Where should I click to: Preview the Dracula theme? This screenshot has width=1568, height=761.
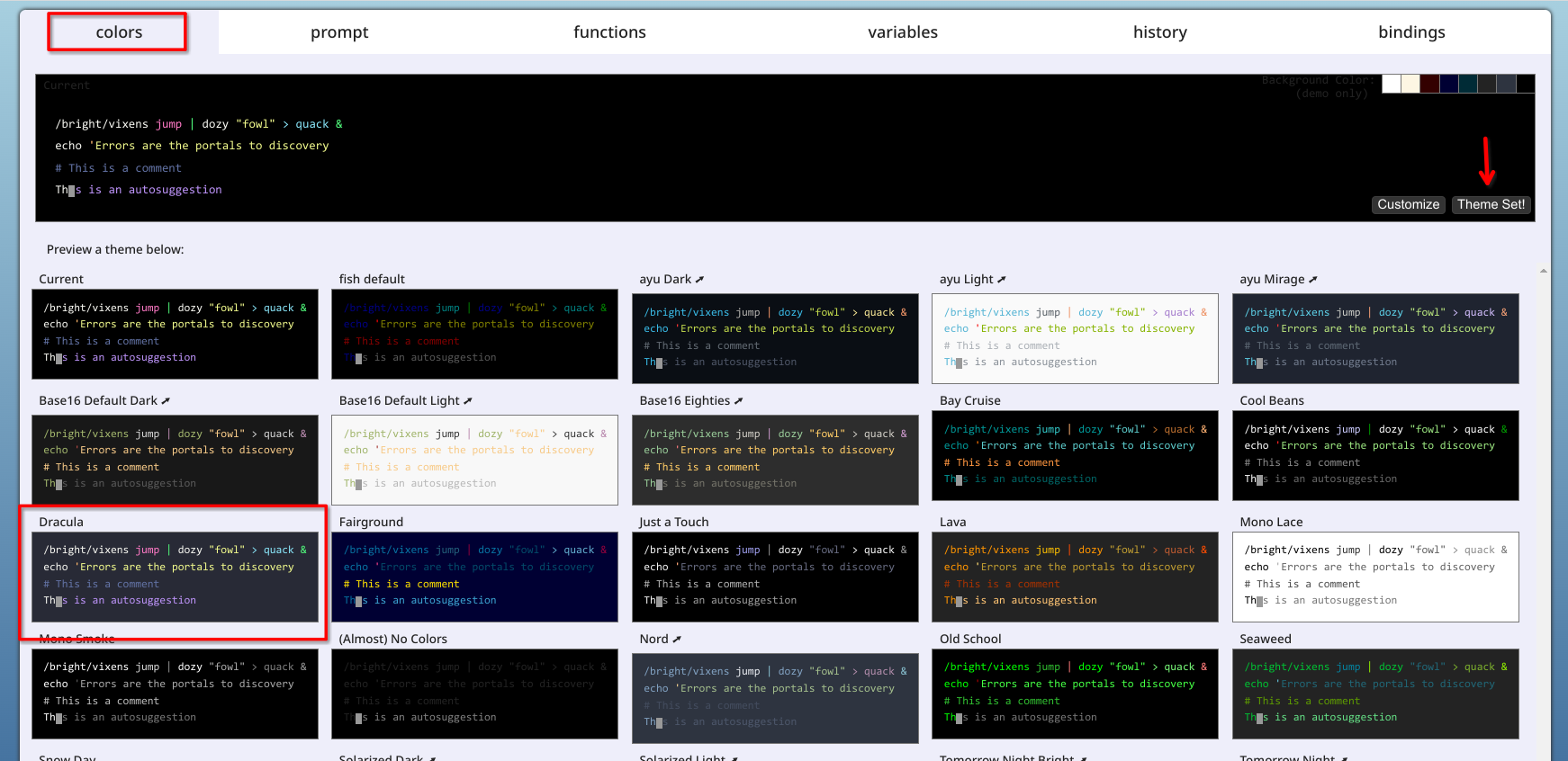pyautogui.click(x=175, y=577)
